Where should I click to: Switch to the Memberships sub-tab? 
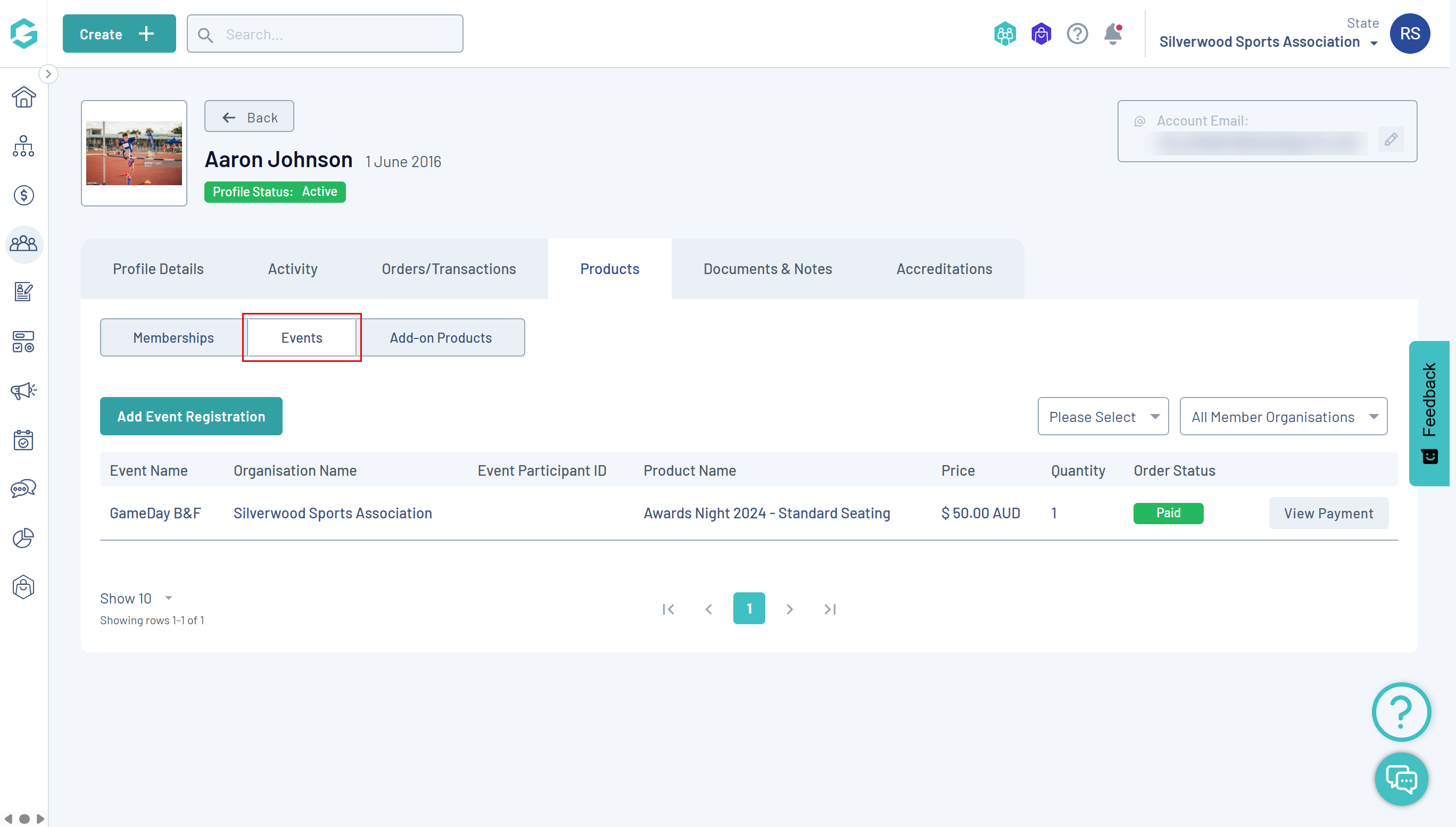173,338
